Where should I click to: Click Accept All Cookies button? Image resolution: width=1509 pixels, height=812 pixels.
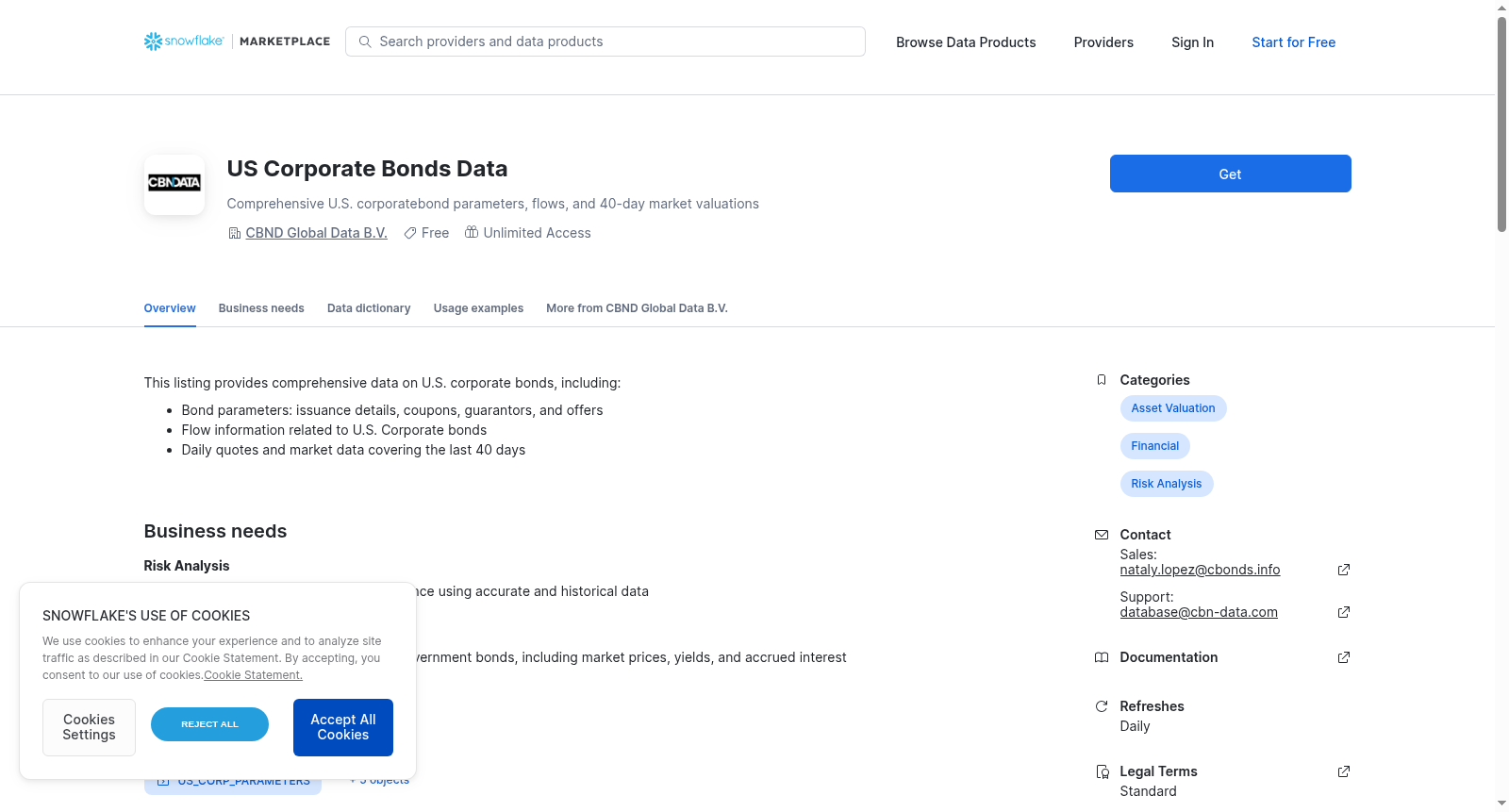click(343, 727)
